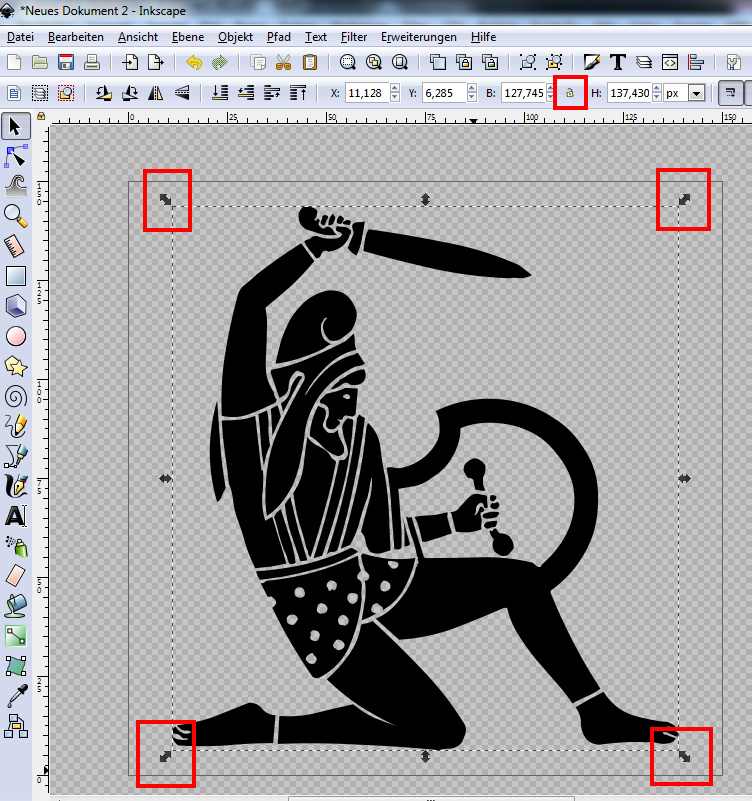Undo the last action
Viewport: 752px width, 801px height.
tap(194, 62)
